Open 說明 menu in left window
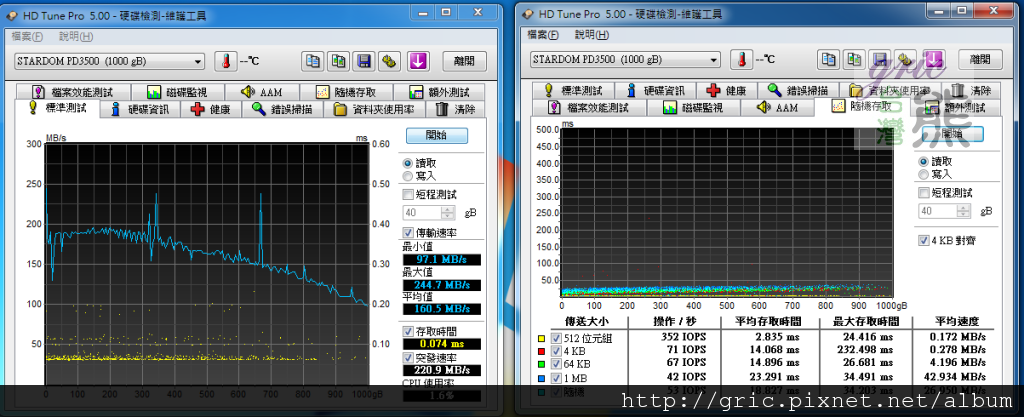 coord(76,37)
